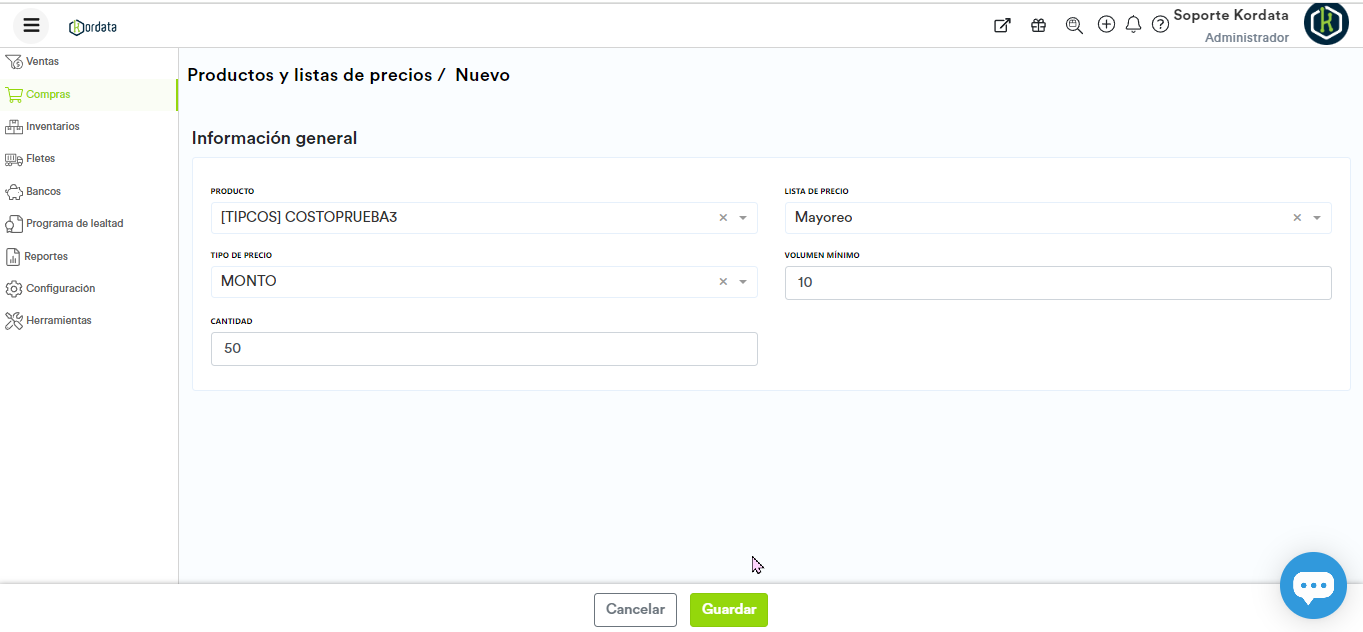Click the Cantidad input field
The width and height of the screenshot is (1363, 632).
(484, 349)
